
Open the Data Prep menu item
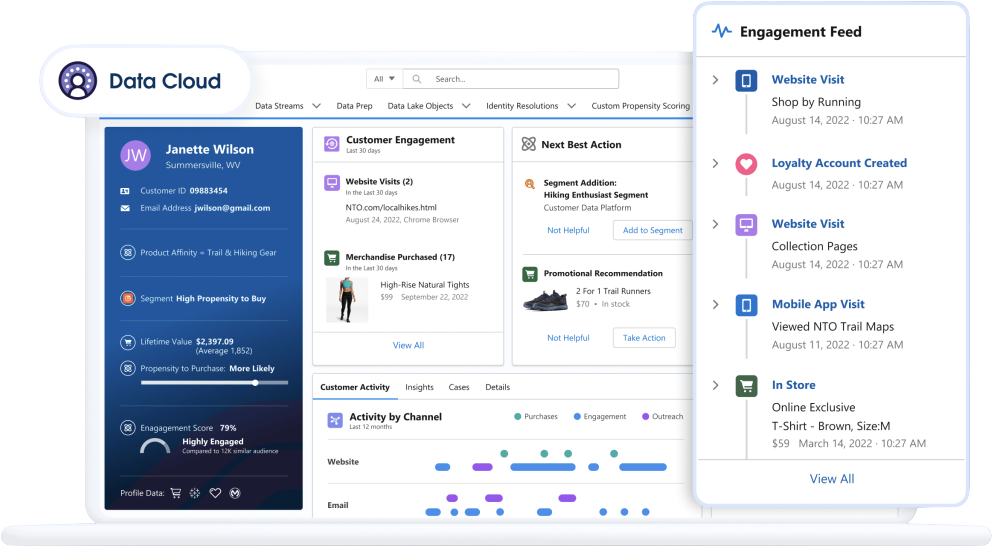coord(354,106)
